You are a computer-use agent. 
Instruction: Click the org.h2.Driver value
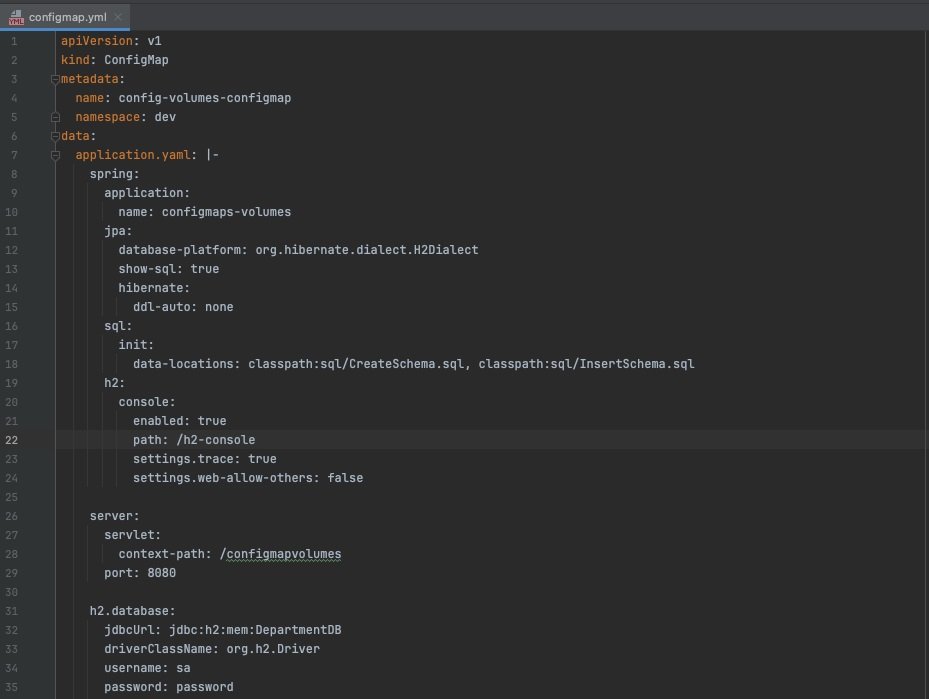pyautogui.click(x=273, y=649)
